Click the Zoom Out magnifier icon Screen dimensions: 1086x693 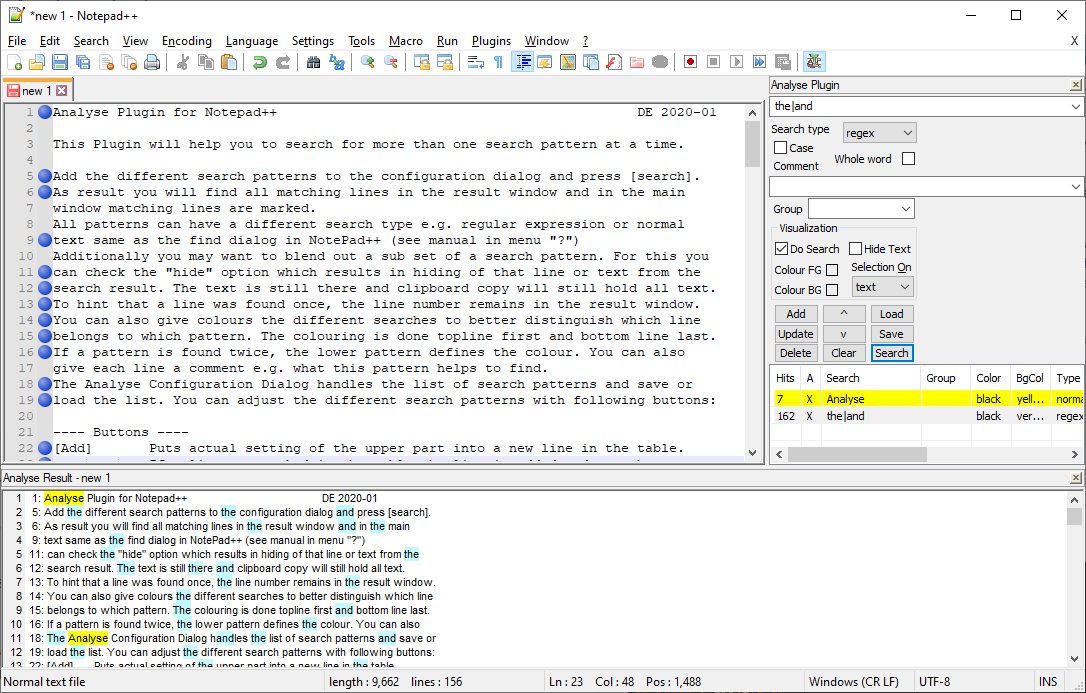point(391,62)
